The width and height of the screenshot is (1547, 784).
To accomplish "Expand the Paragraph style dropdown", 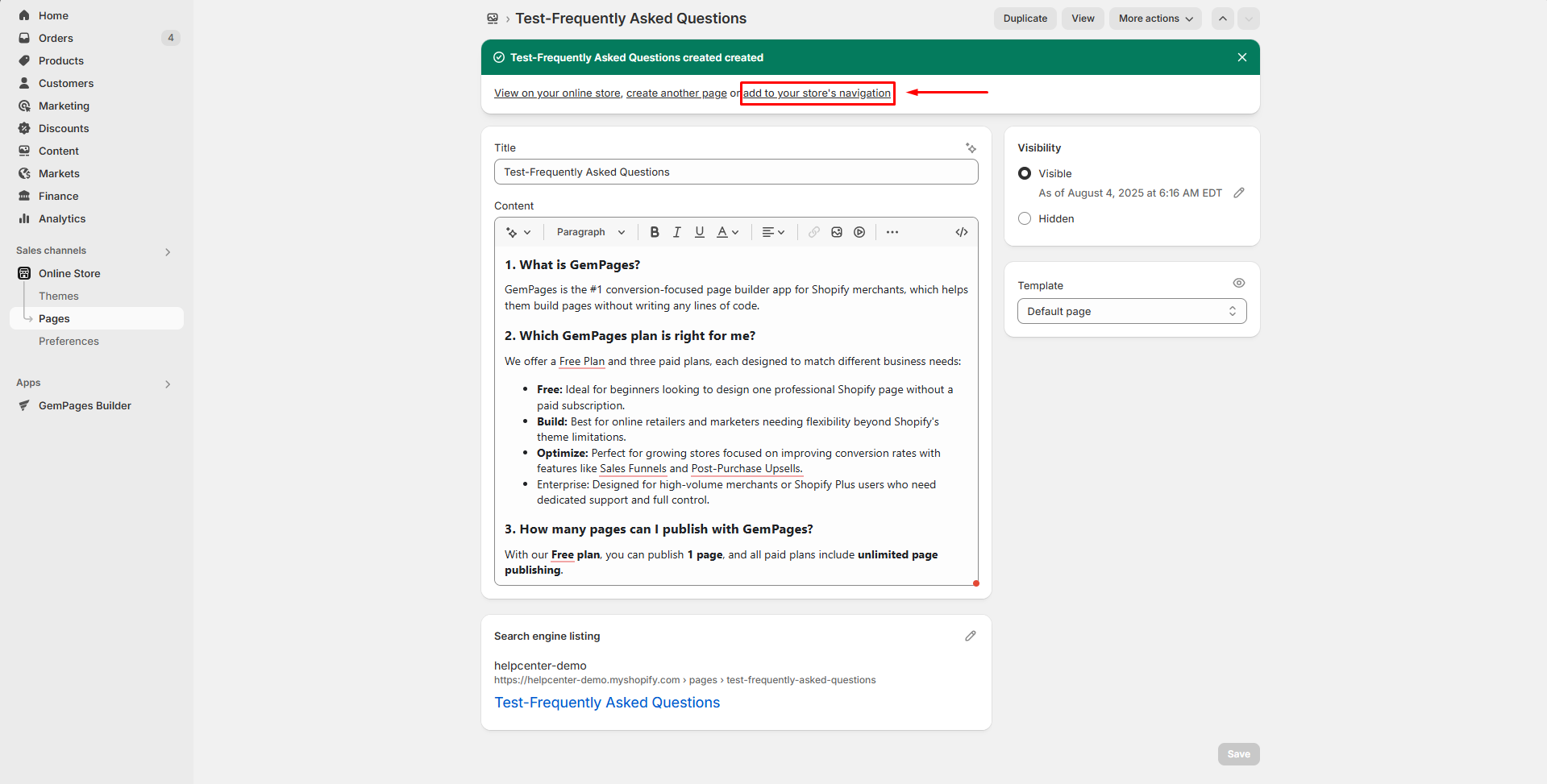I will point(590,232).
